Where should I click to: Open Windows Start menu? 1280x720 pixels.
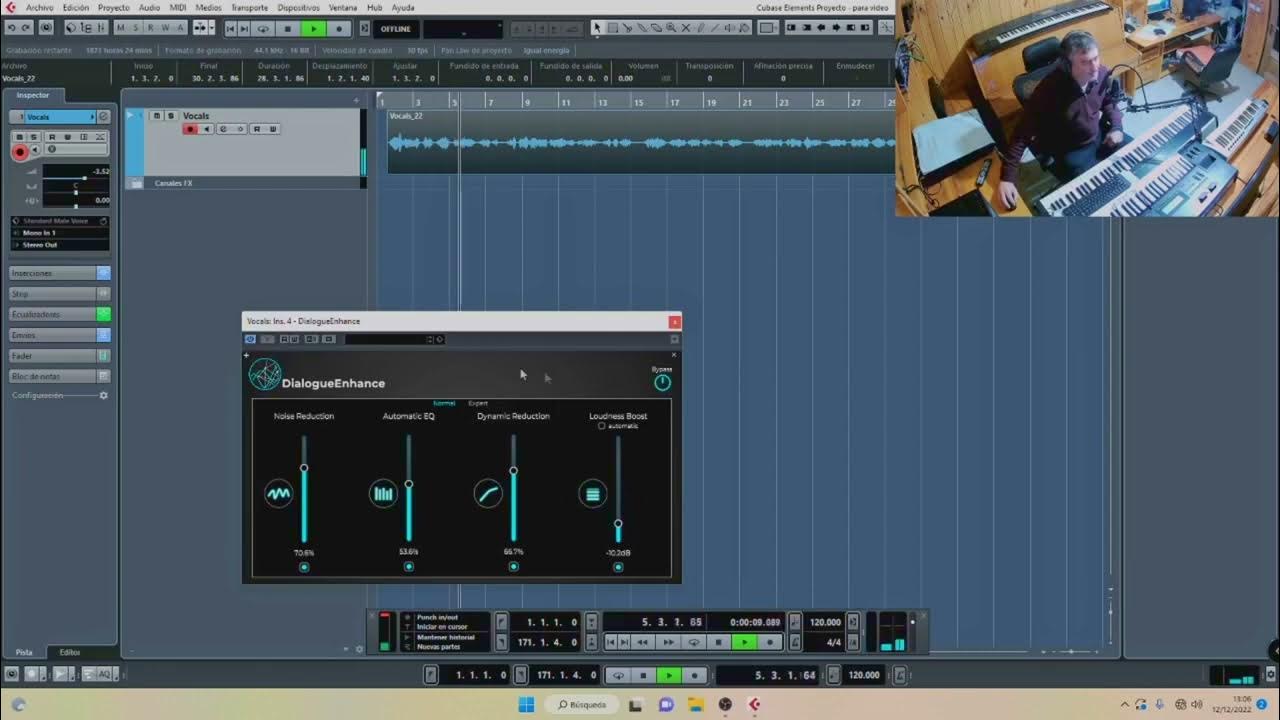click(x=526, y=704)
